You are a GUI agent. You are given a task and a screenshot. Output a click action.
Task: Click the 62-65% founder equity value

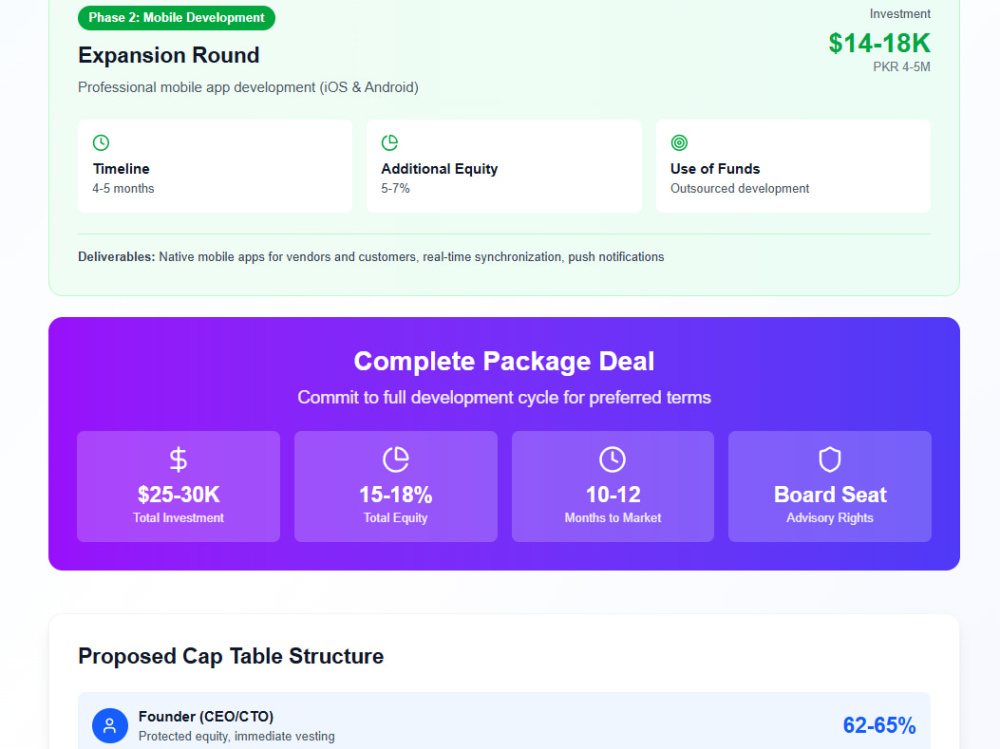[879, 725]
